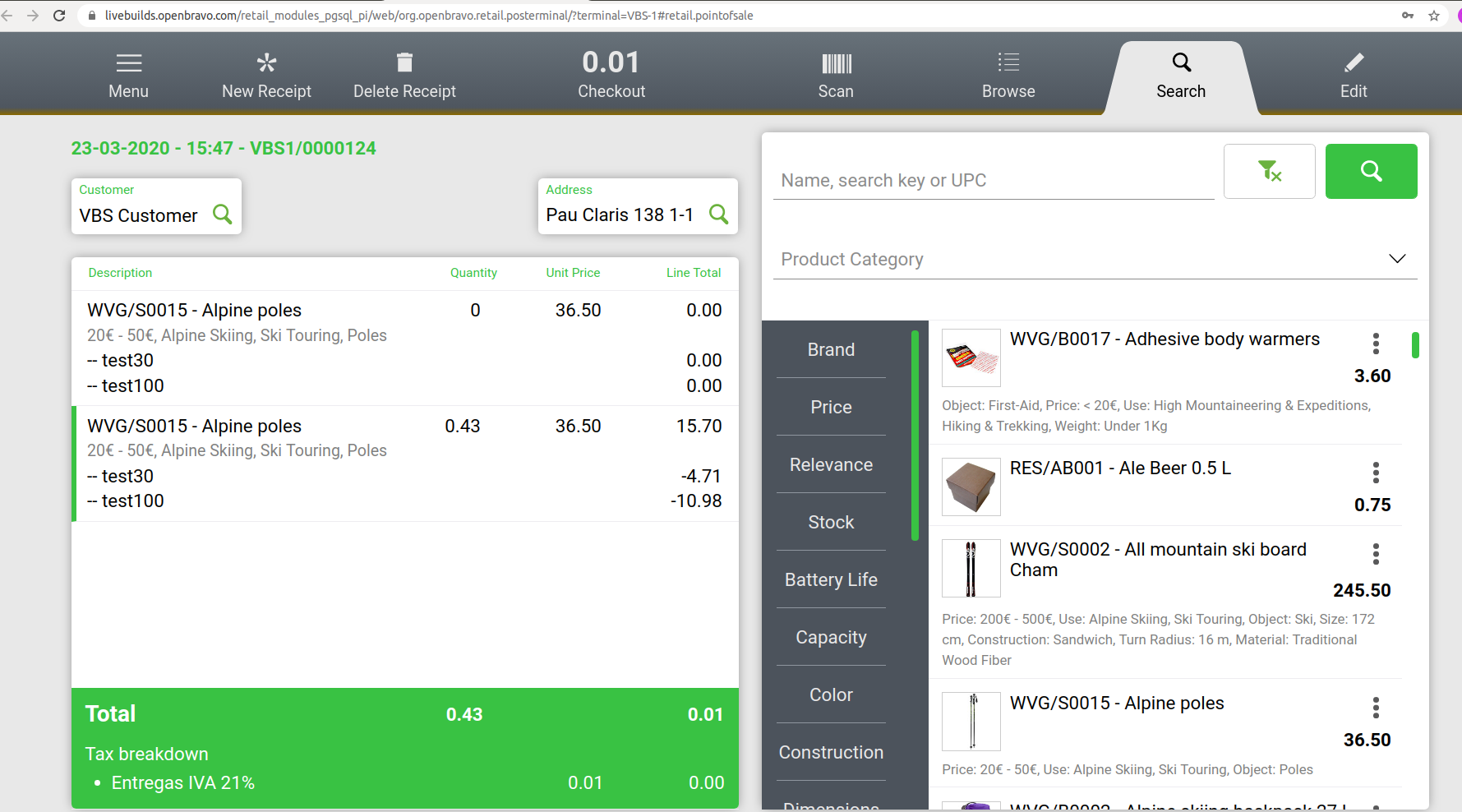Viewport: 1462px width, 812px height.
Task: Select the Alpine poles line with quantity 0.43
Action: [405, 464]
